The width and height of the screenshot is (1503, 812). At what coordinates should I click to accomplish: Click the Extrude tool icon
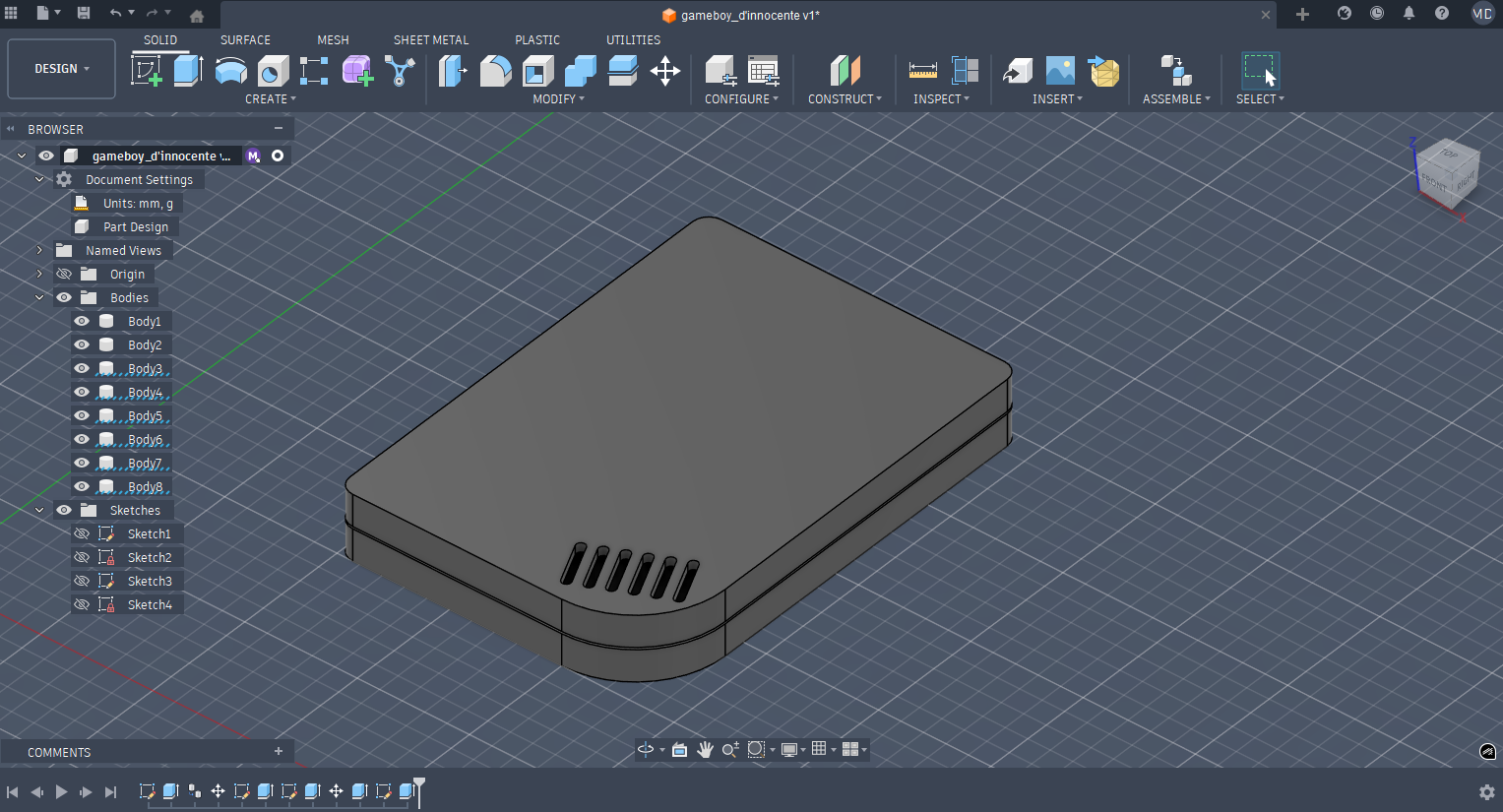[188, 71]
